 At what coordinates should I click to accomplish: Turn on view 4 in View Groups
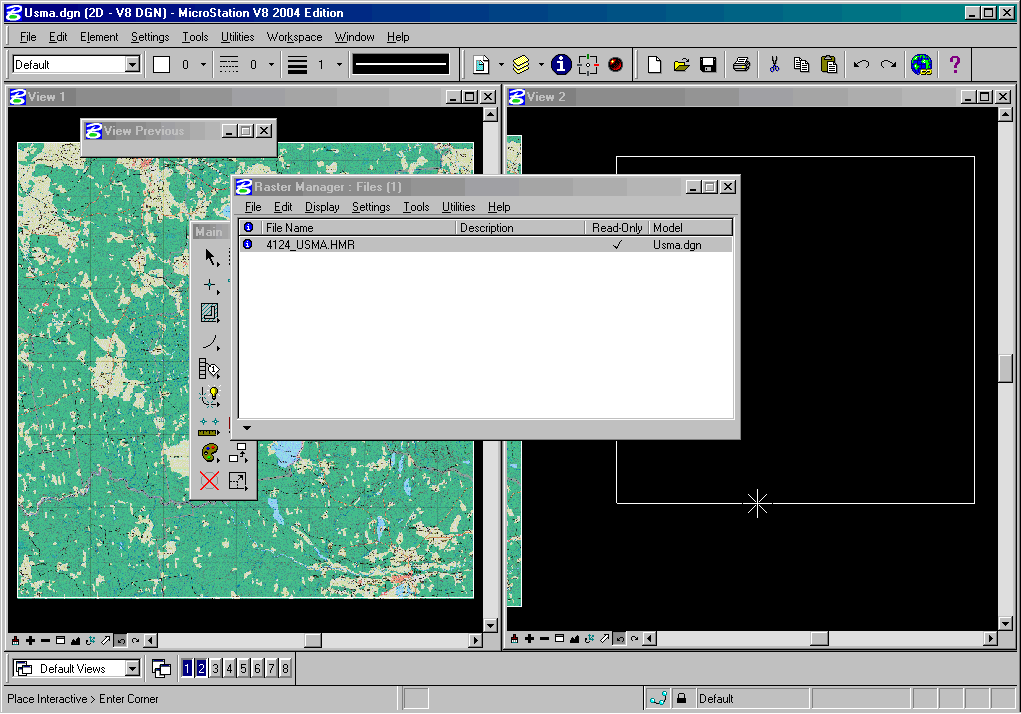point(229,668)
